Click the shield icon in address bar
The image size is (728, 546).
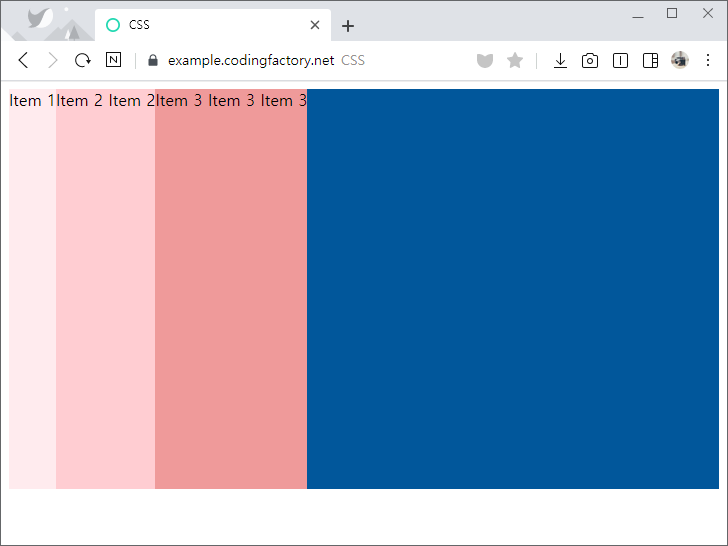tap(485, 61)
